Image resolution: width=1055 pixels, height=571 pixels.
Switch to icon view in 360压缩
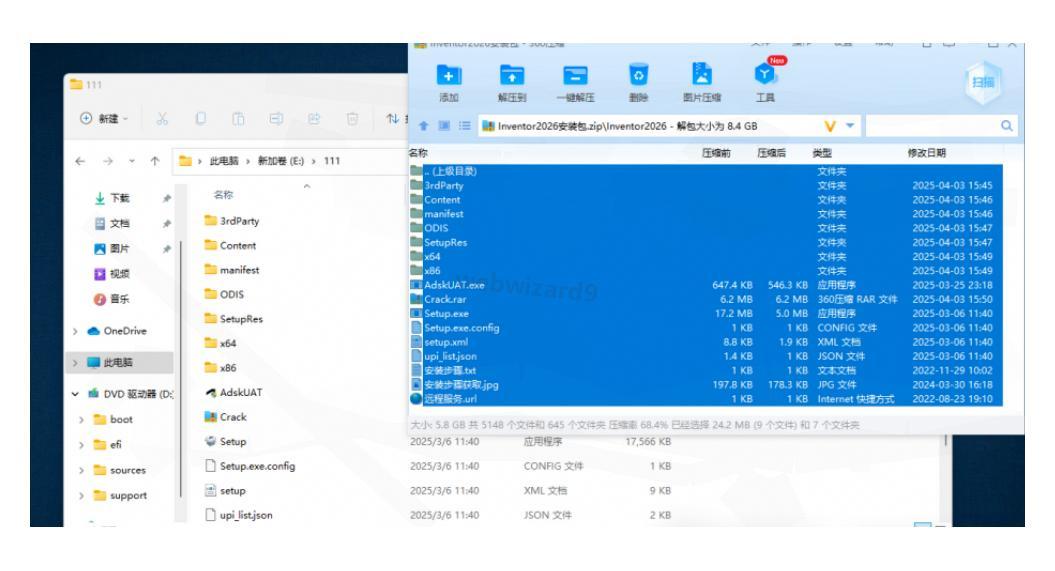pos(444,126)
